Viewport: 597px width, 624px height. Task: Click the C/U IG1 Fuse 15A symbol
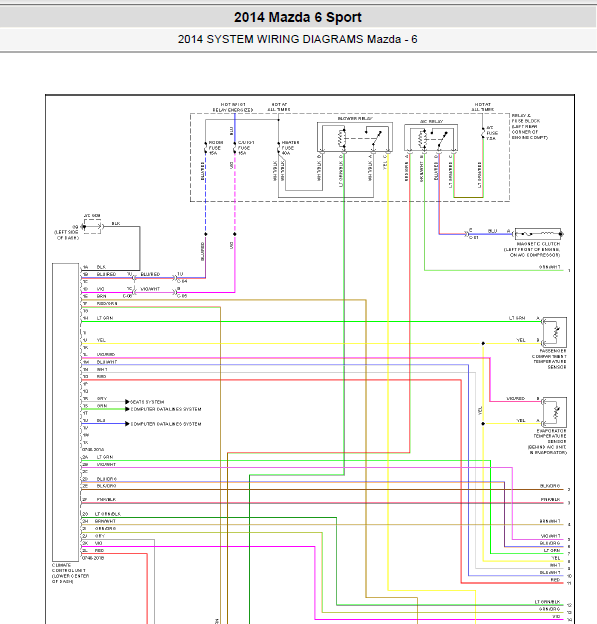pos(235,148)
